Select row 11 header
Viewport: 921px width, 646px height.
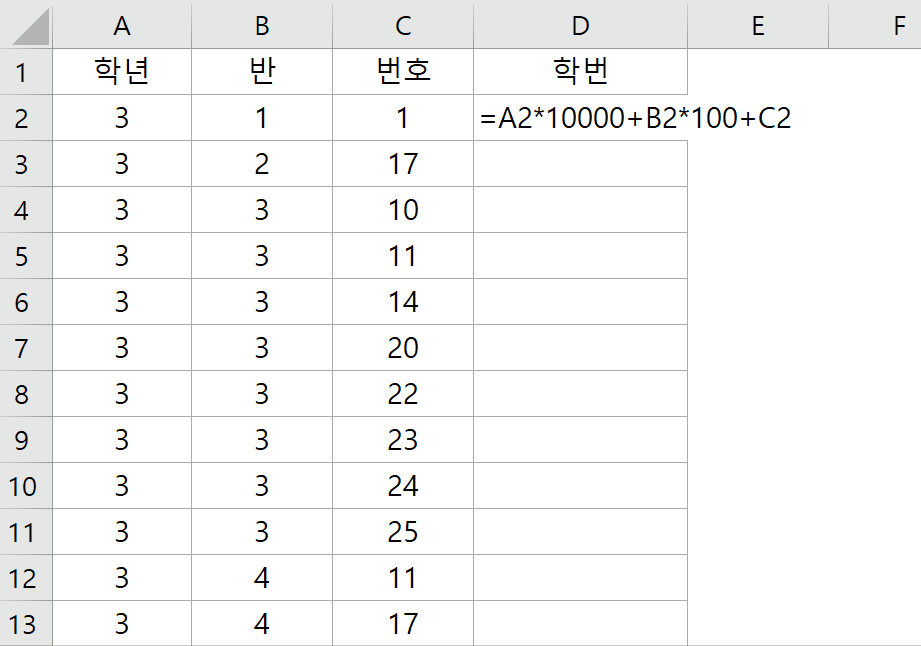pyautogui.click(x=26, y=532)
